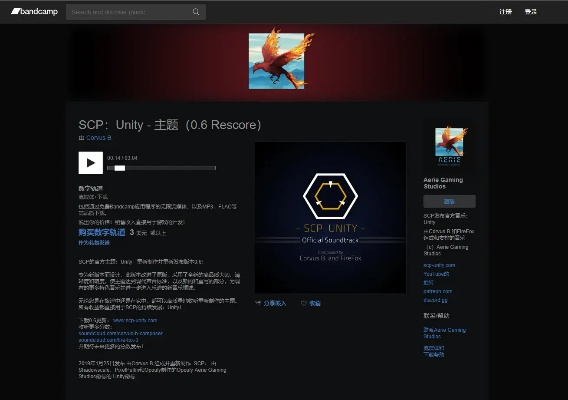568x400 pixels.
Task: Open soundcloud.com/fire-fox-3 link
Action: point(108,340)
